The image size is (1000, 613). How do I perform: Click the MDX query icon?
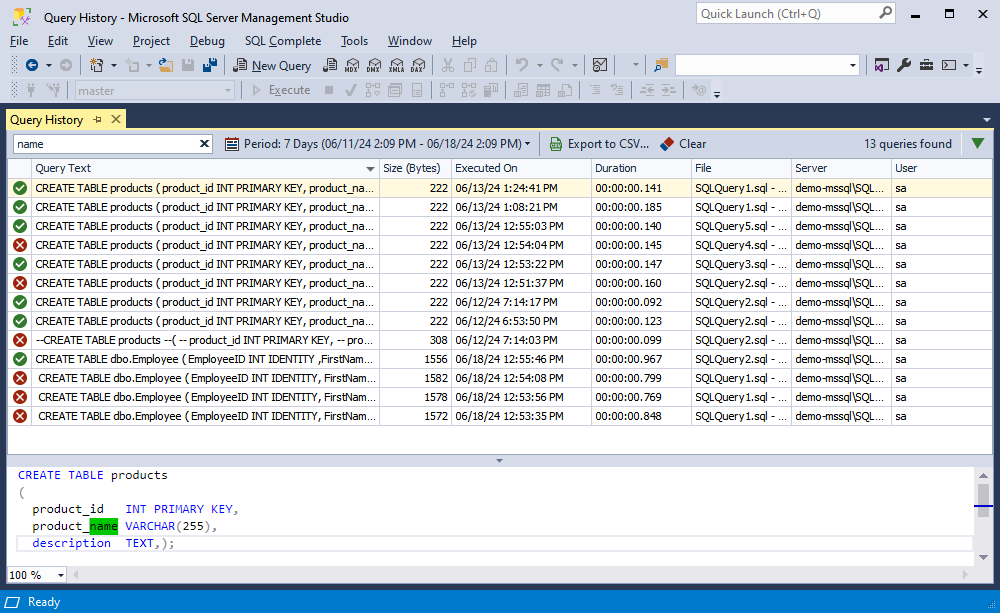click(x=351, y=65)
